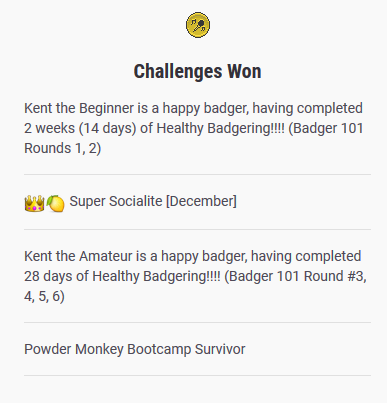Viewport: 387px width, 403px height.
Task: Click the word "Survivor" in the last entry
Action: point(220,349)
